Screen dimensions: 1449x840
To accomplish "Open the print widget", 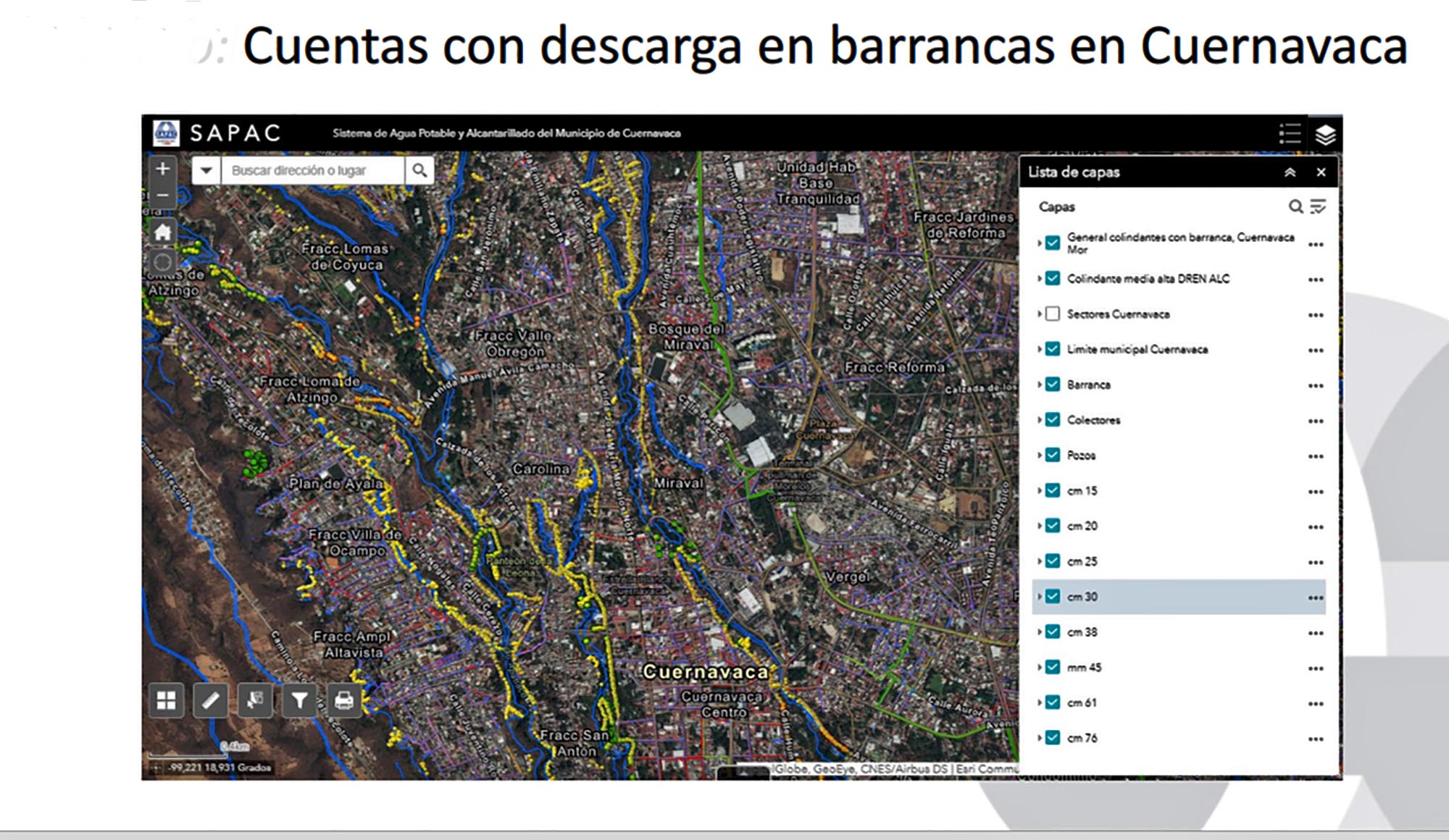I will [343, 700].
